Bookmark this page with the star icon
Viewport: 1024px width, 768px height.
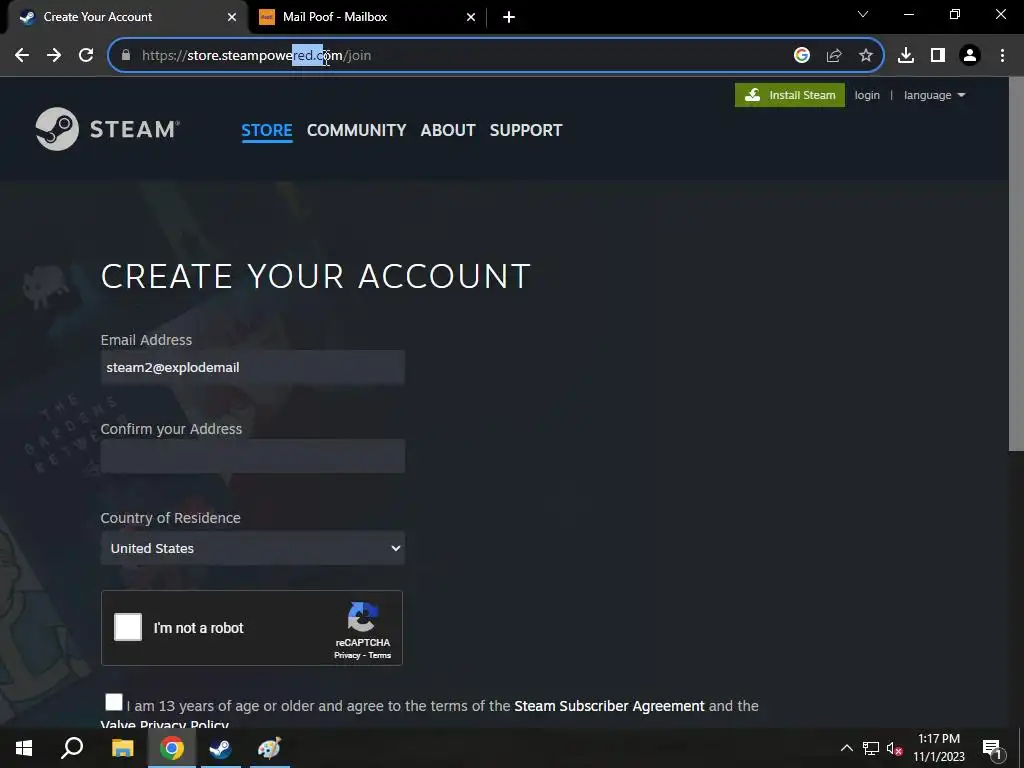pos(866,56)
